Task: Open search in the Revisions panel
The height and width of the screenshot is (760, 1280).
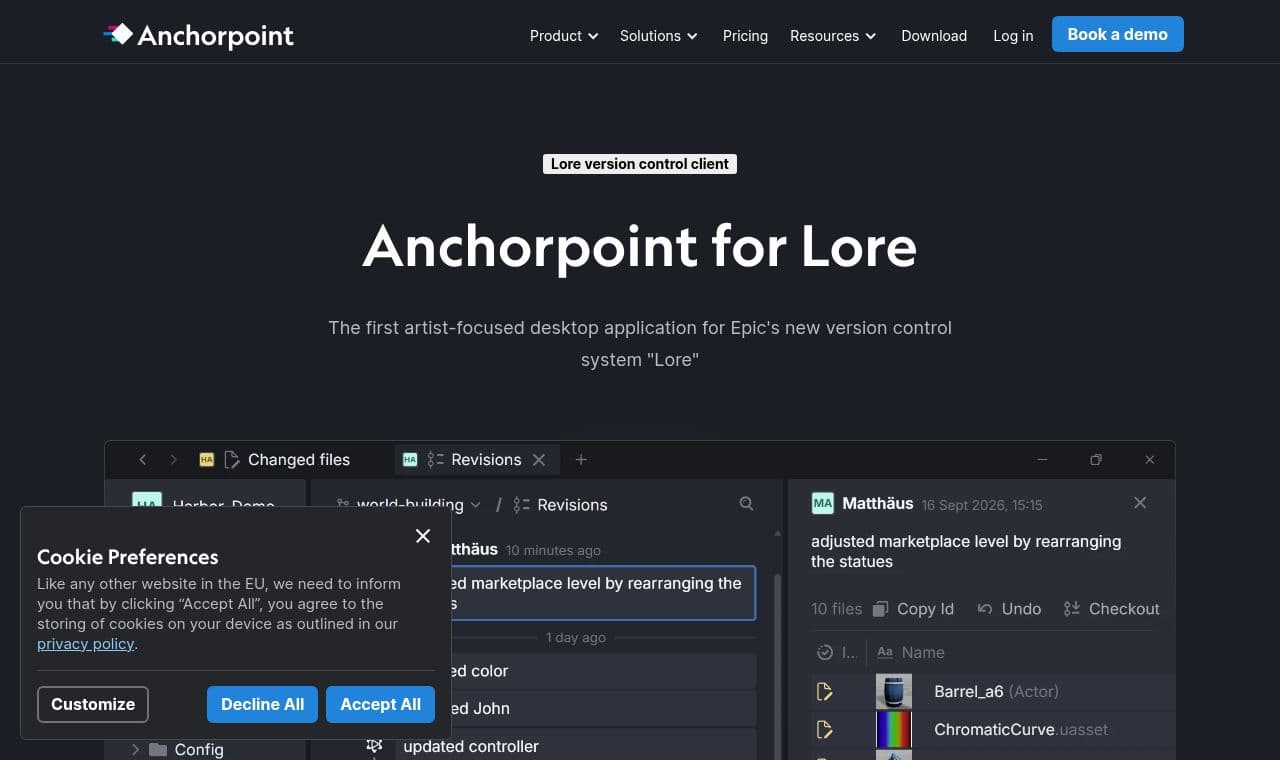Action: pyautogui.click(x=746, y=504)
